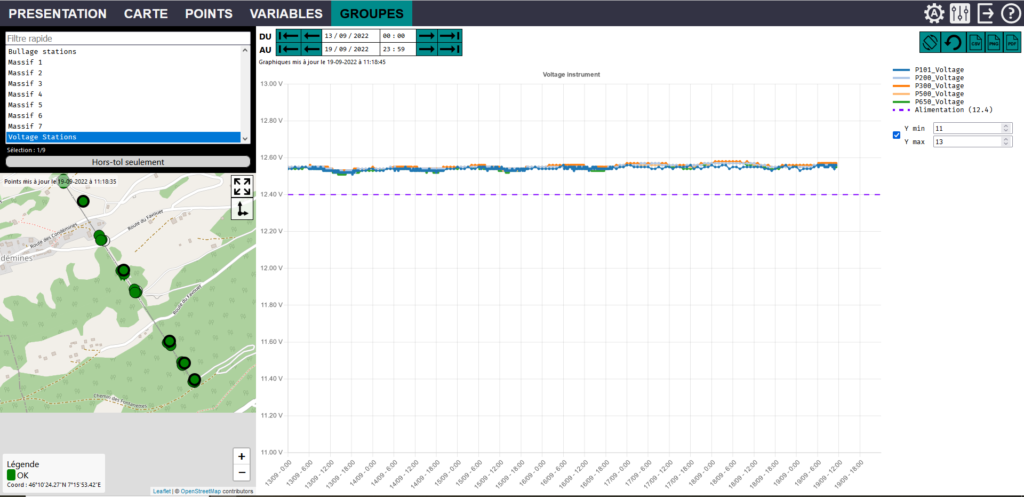Open the help question mark icon
Image resolution: width=1024 pixels, height=497 pixels.
1010,13
